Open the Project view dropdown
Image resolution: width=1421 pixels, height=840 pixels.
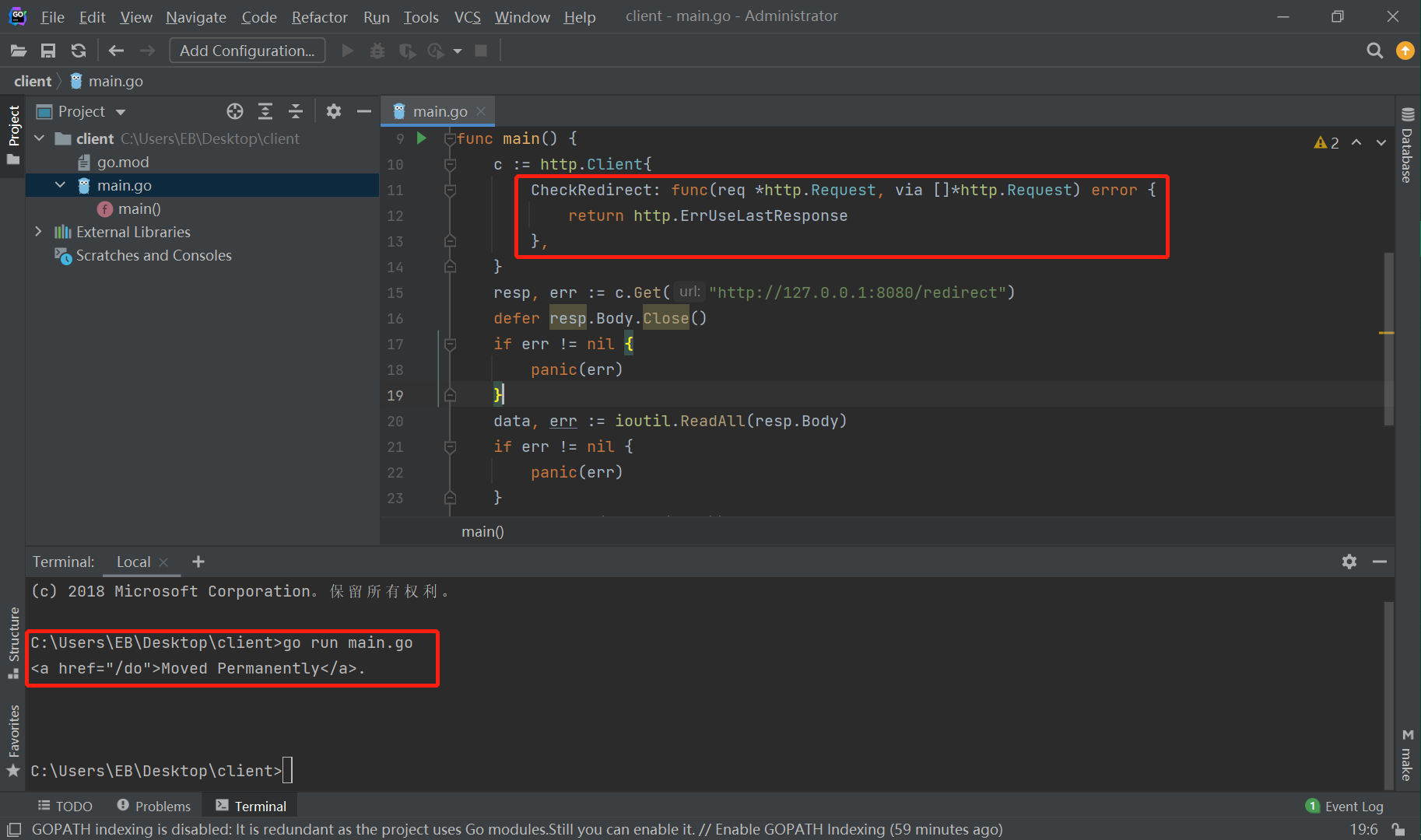121,112
